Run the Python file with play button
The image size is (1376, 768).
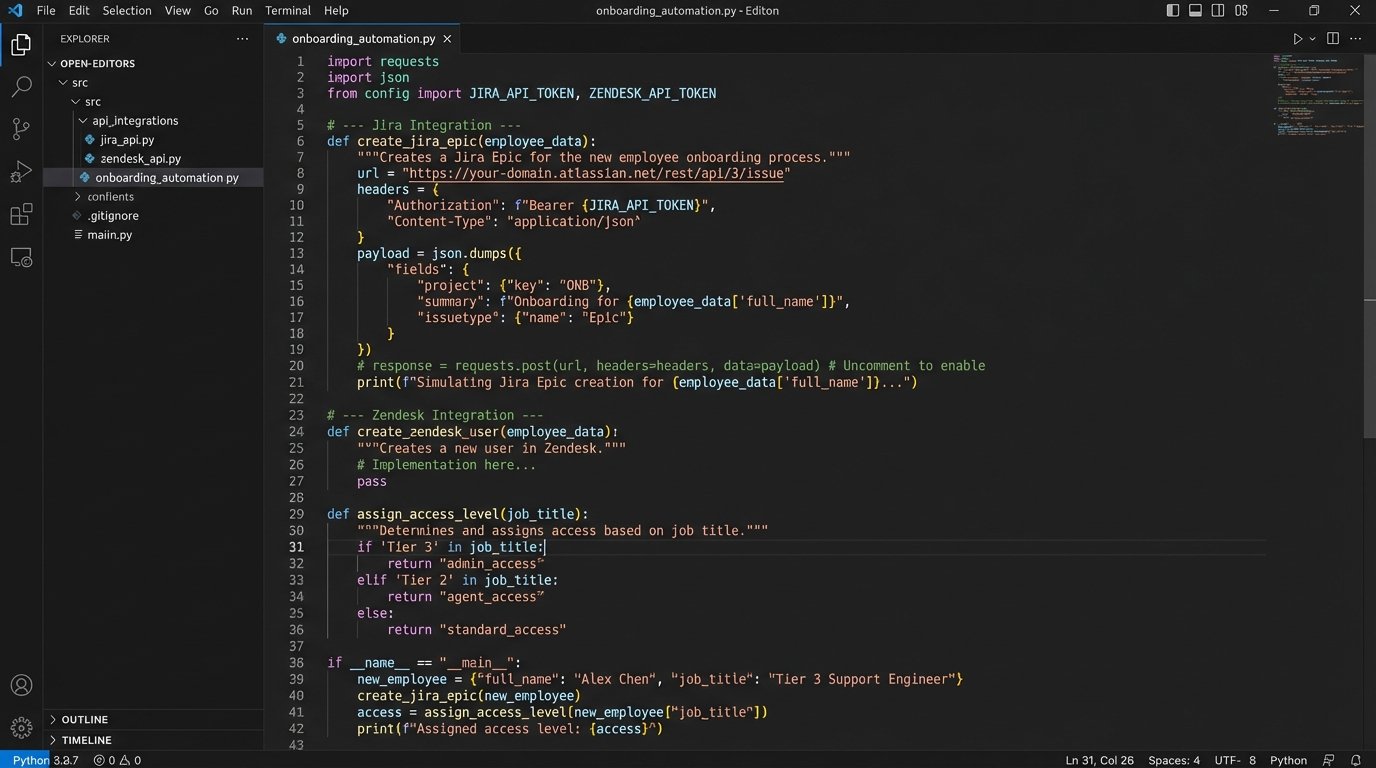[x=1297, y=39]
